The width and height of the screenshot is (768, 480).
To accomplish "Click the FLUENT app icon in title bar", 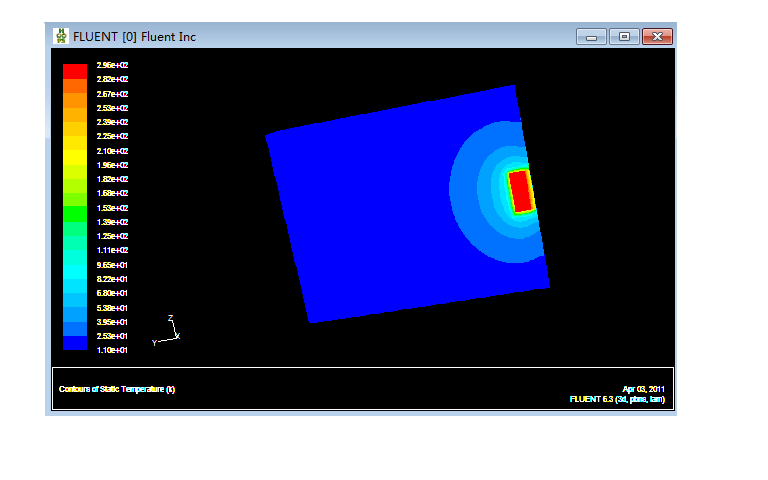I will click(61, 36).
